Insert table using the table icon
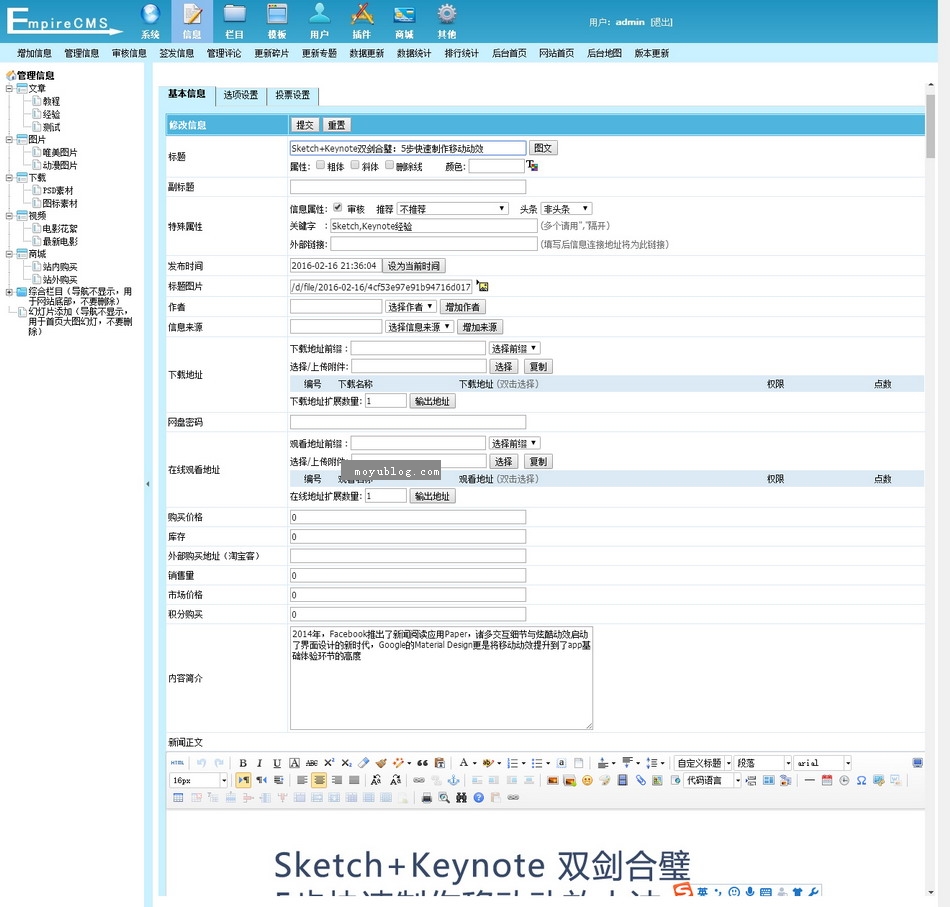 pos(178,797)
